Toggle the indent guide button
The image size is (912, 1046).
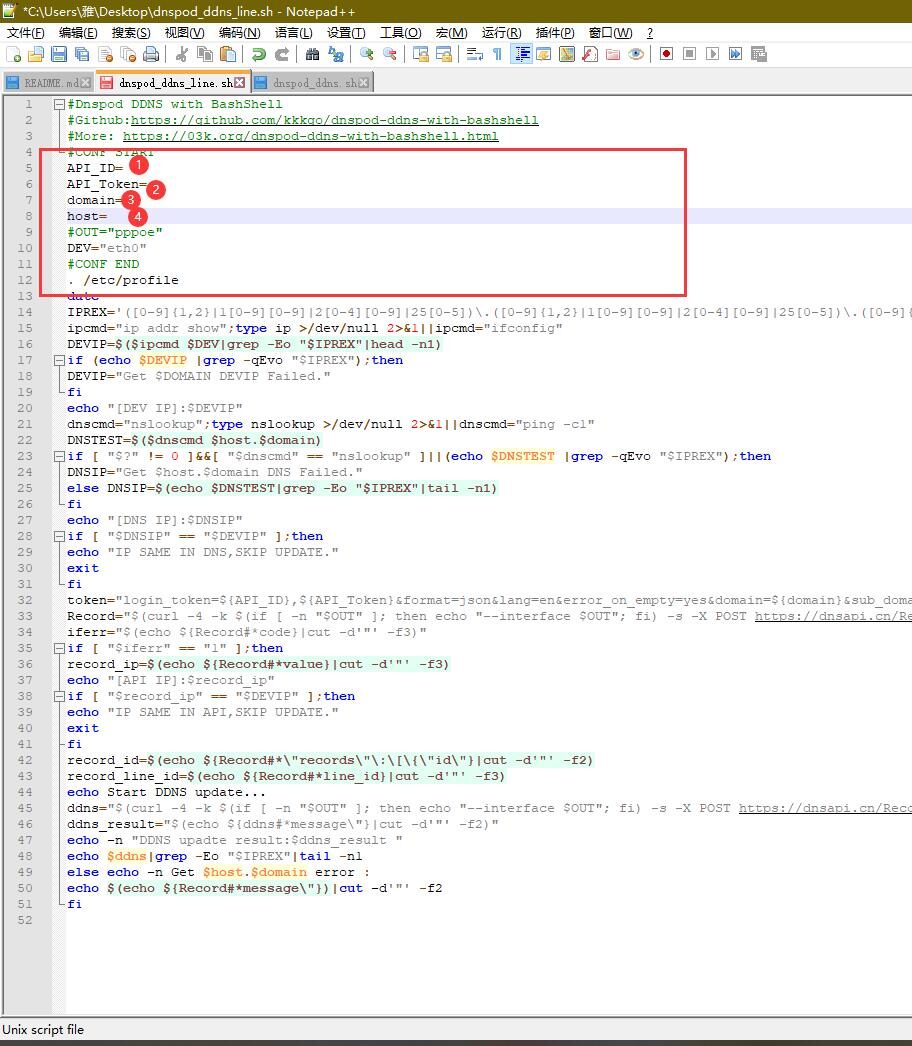[521, 54]
